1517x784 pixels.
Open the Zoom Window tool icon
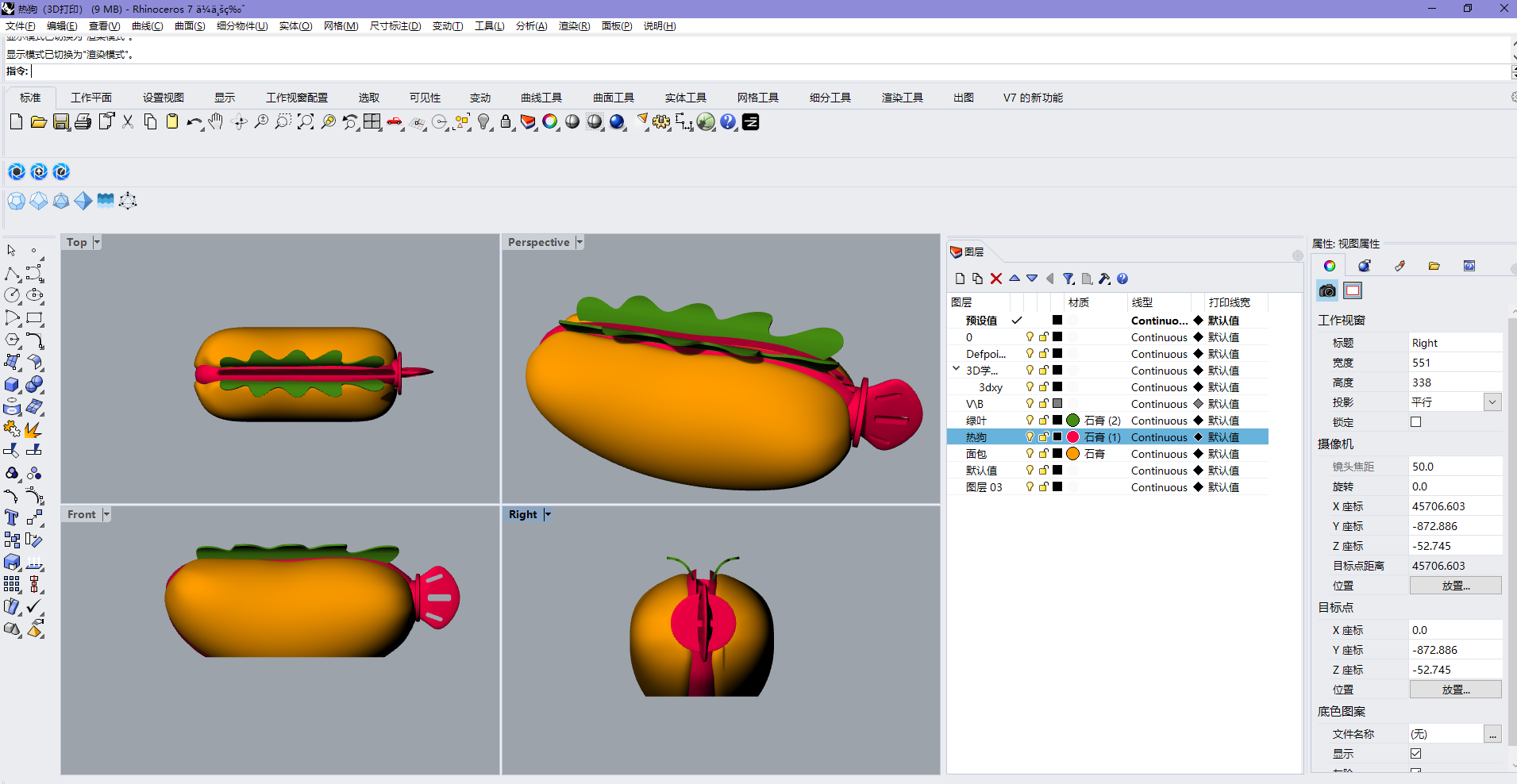(x=284, y=121)
